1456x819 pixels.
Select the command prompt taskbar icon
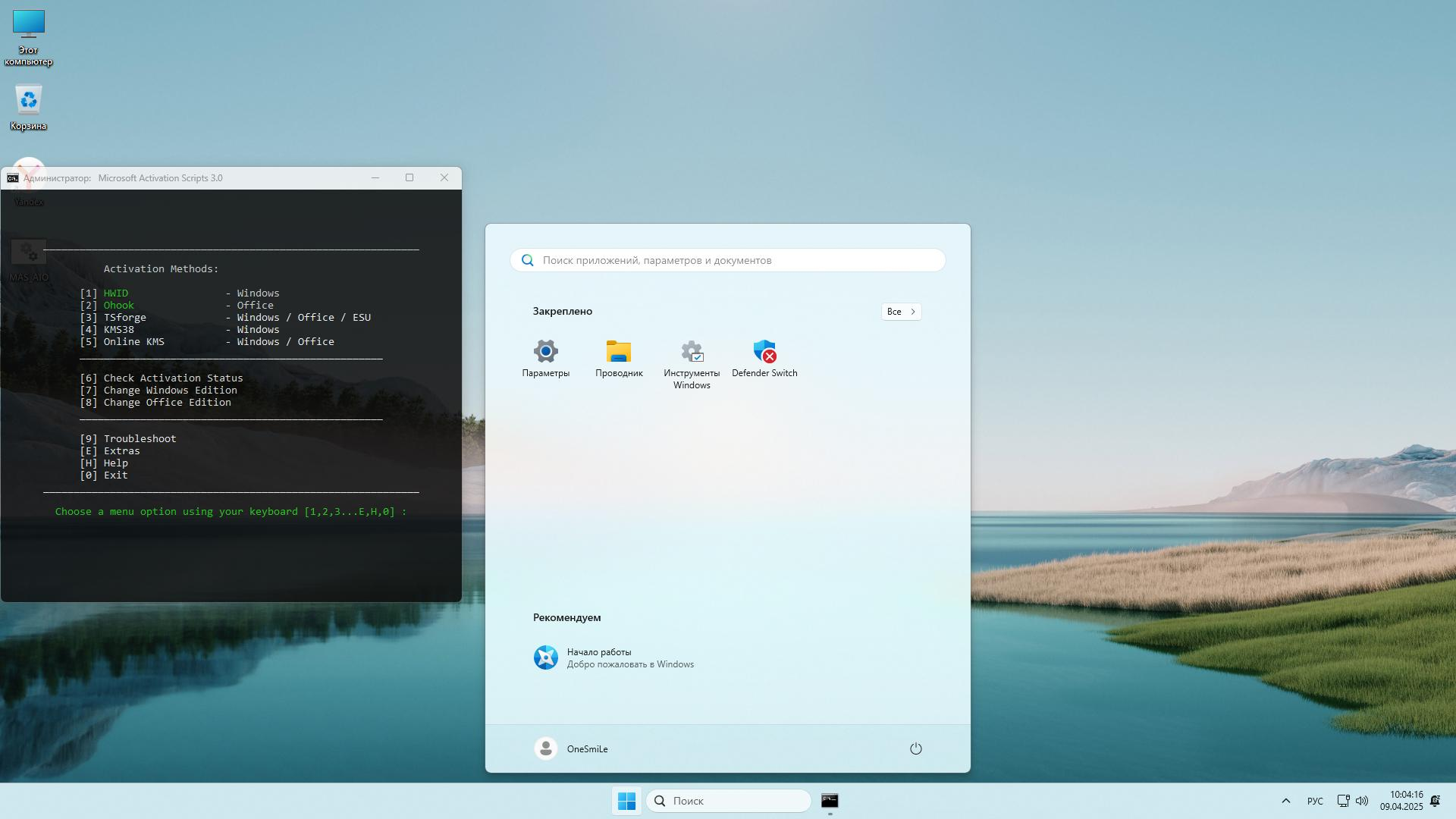coord(830,801)
